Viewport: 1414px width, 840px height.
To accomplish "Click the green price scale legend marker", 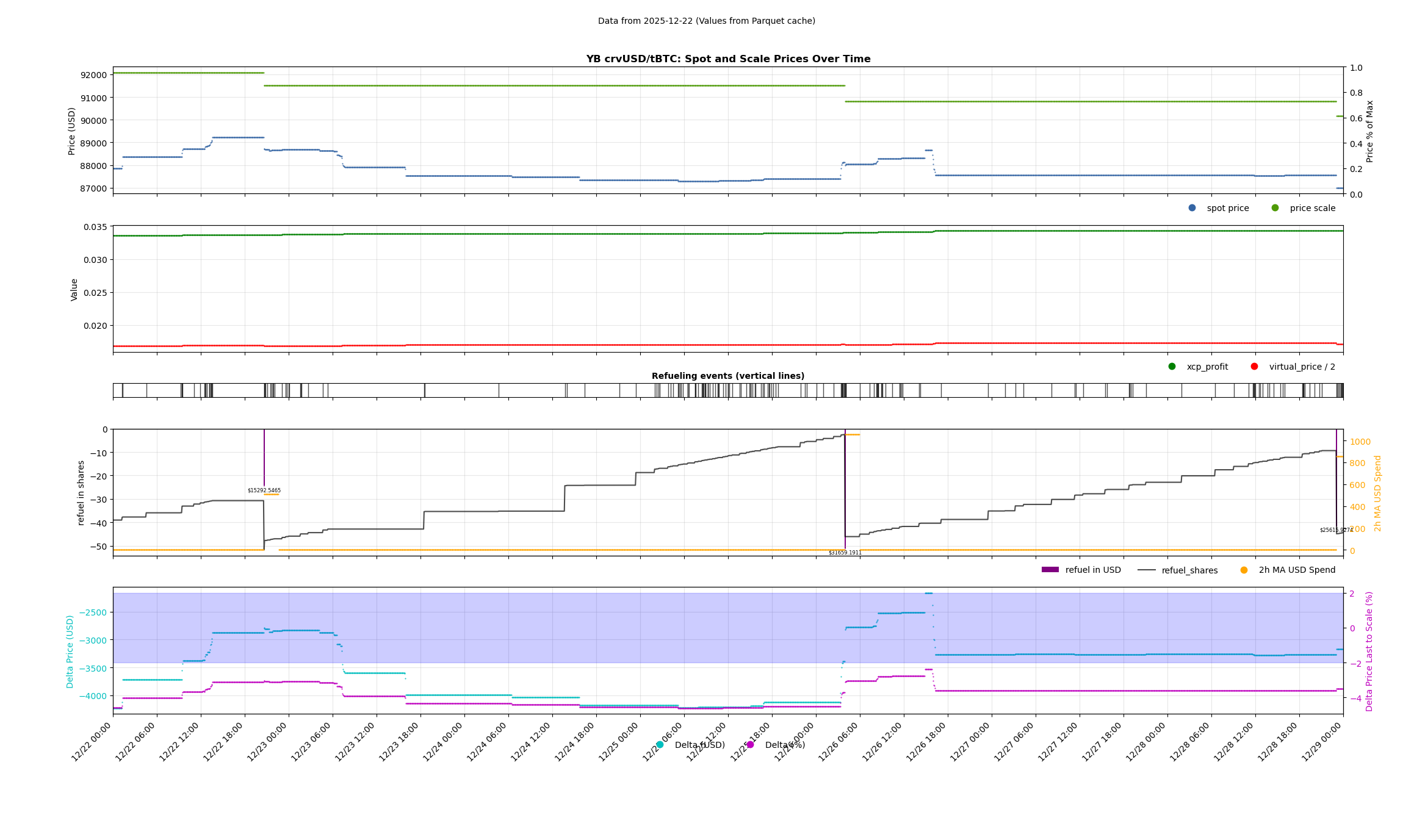I will point(1275,208).
